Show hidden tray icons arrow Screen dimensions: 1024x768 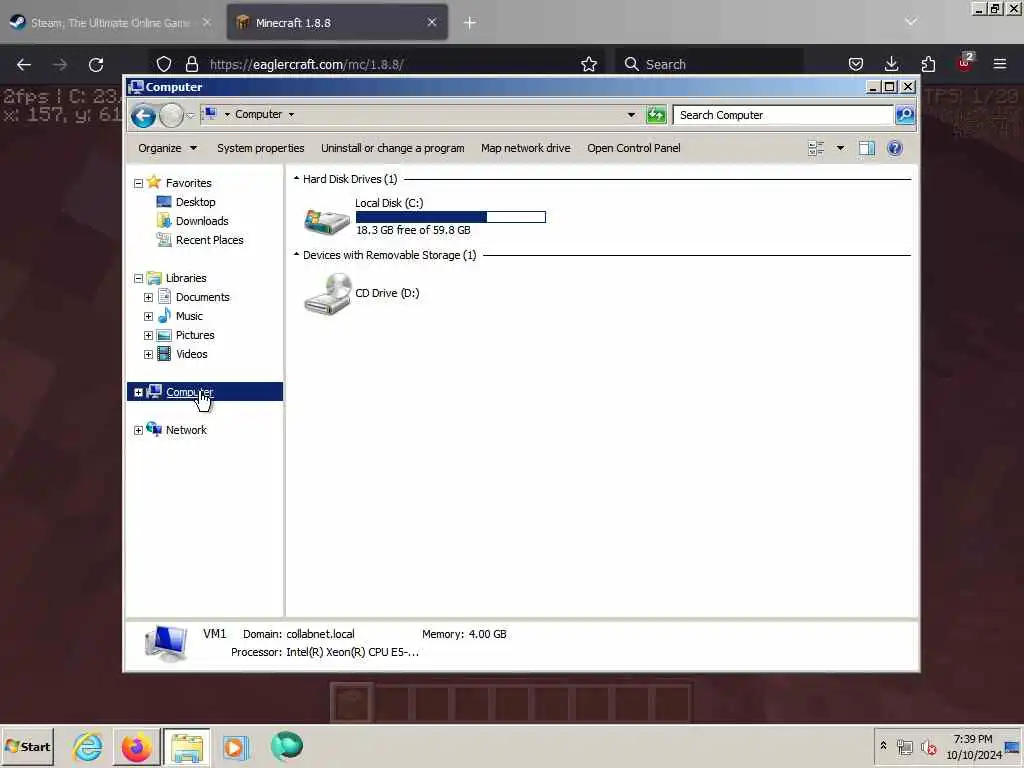pyautogui.click(x=883, y=746)
